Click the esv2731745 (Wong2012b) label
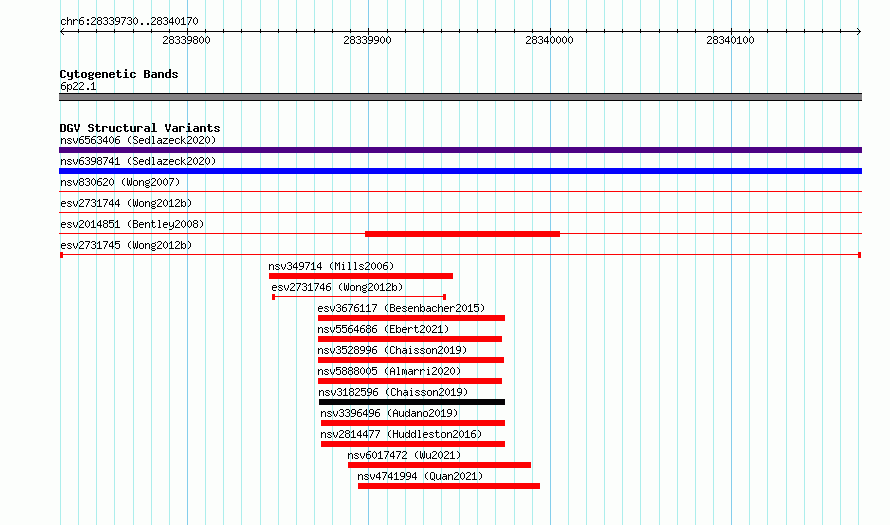The width and height of the screenshot is (890, 525). click(x=126, y=245)
